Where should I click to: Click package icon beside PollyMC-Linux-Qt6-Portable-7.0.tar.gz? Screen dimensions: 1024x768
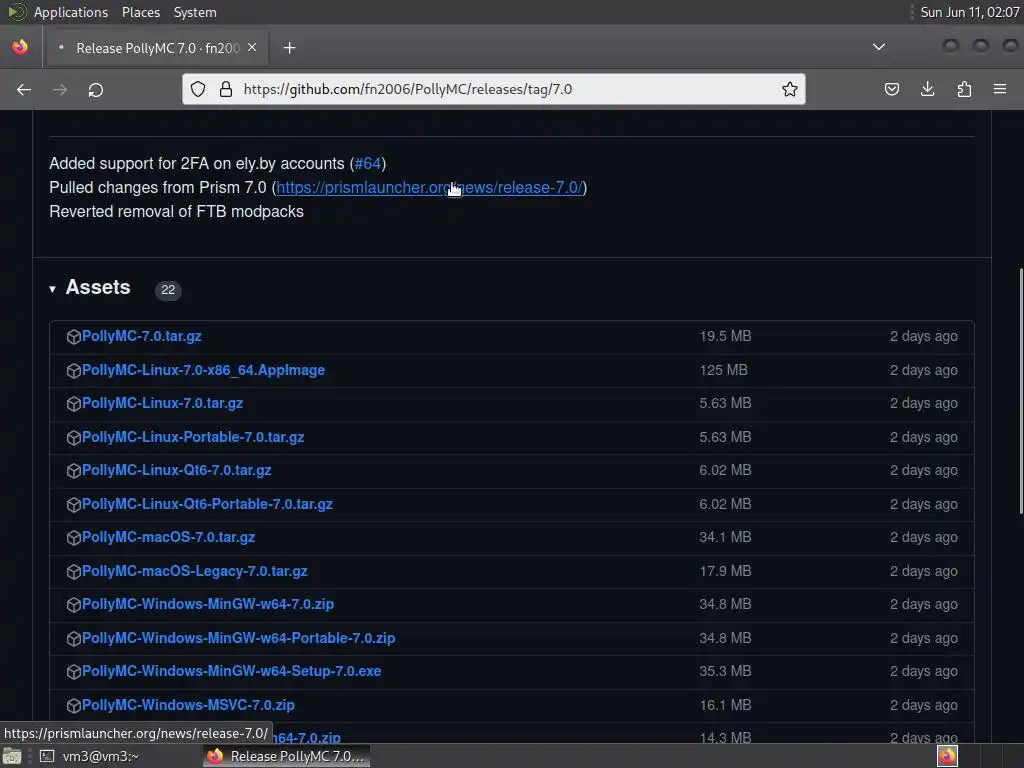point(74,505)
